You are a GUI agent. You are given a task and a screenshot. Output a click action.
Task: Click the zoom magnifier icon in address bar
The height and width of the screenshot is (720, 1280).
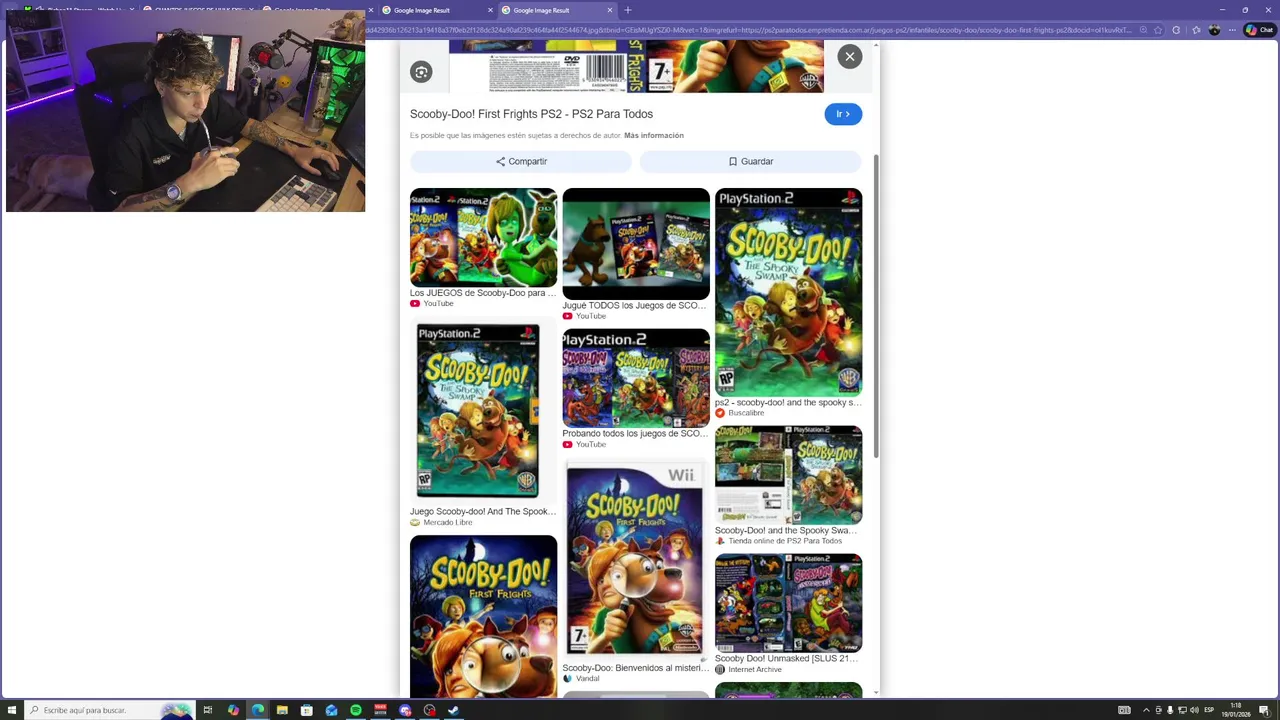point(1143,30)
